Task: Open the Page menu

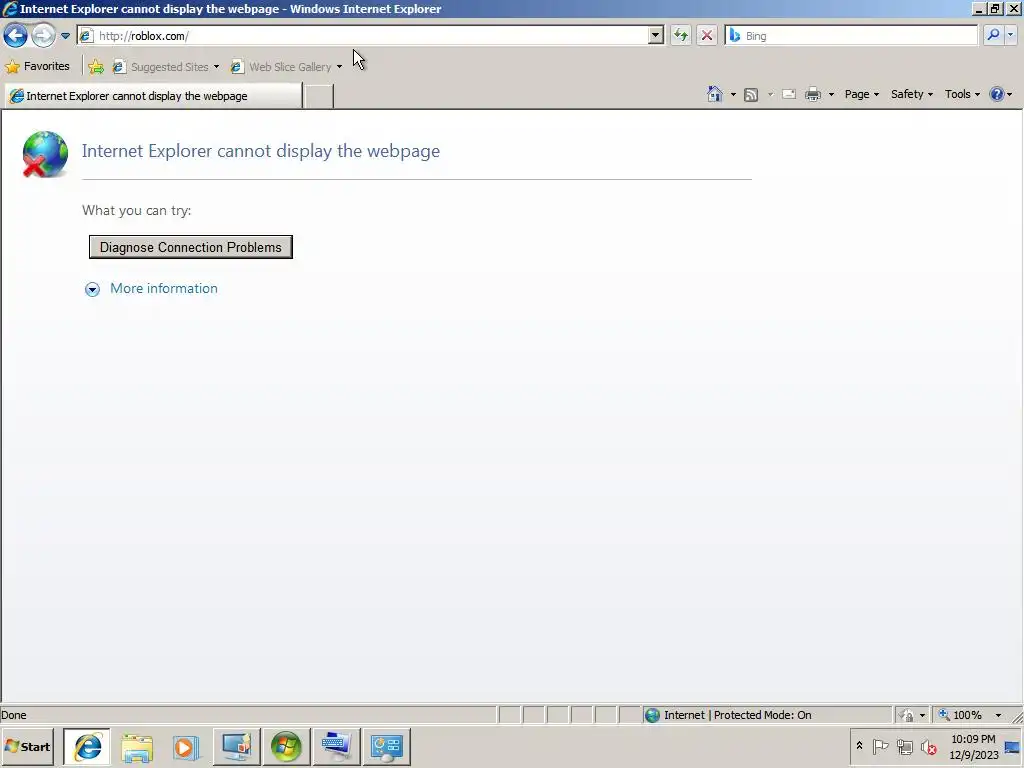Action: 861,94
